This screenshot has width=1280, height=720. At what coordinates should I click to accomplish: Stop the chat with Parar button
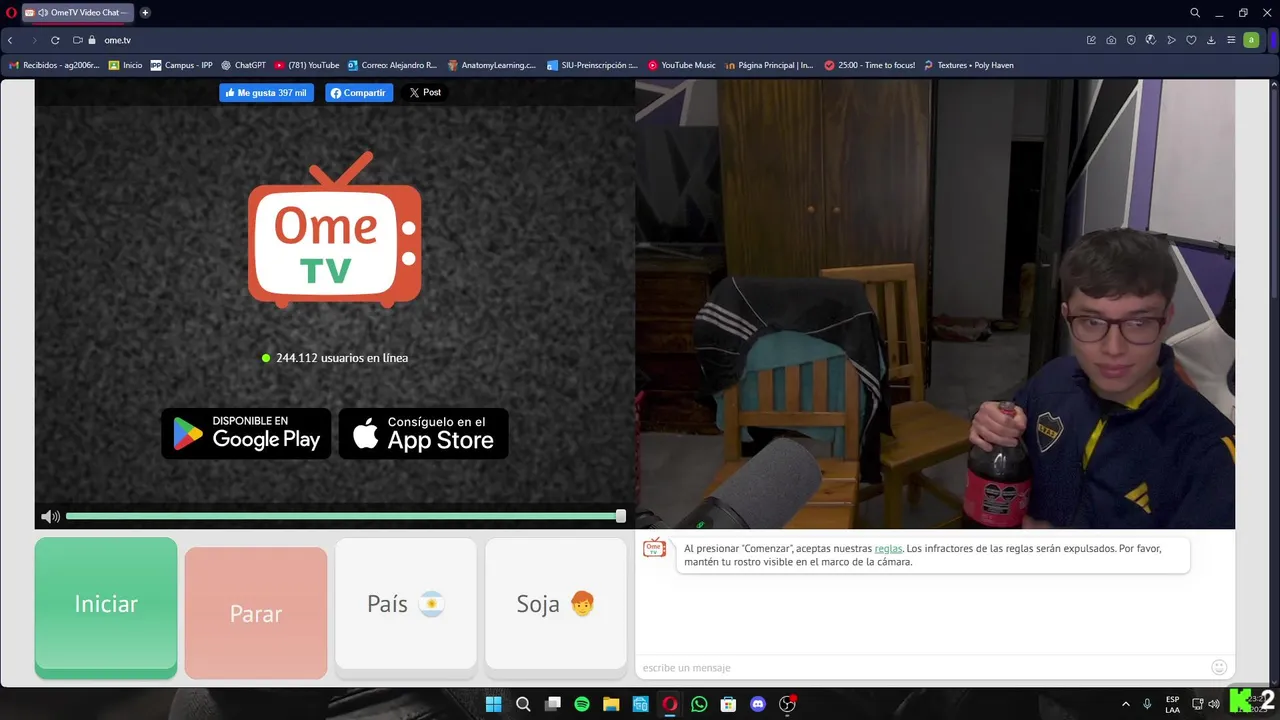click(256, 613)
